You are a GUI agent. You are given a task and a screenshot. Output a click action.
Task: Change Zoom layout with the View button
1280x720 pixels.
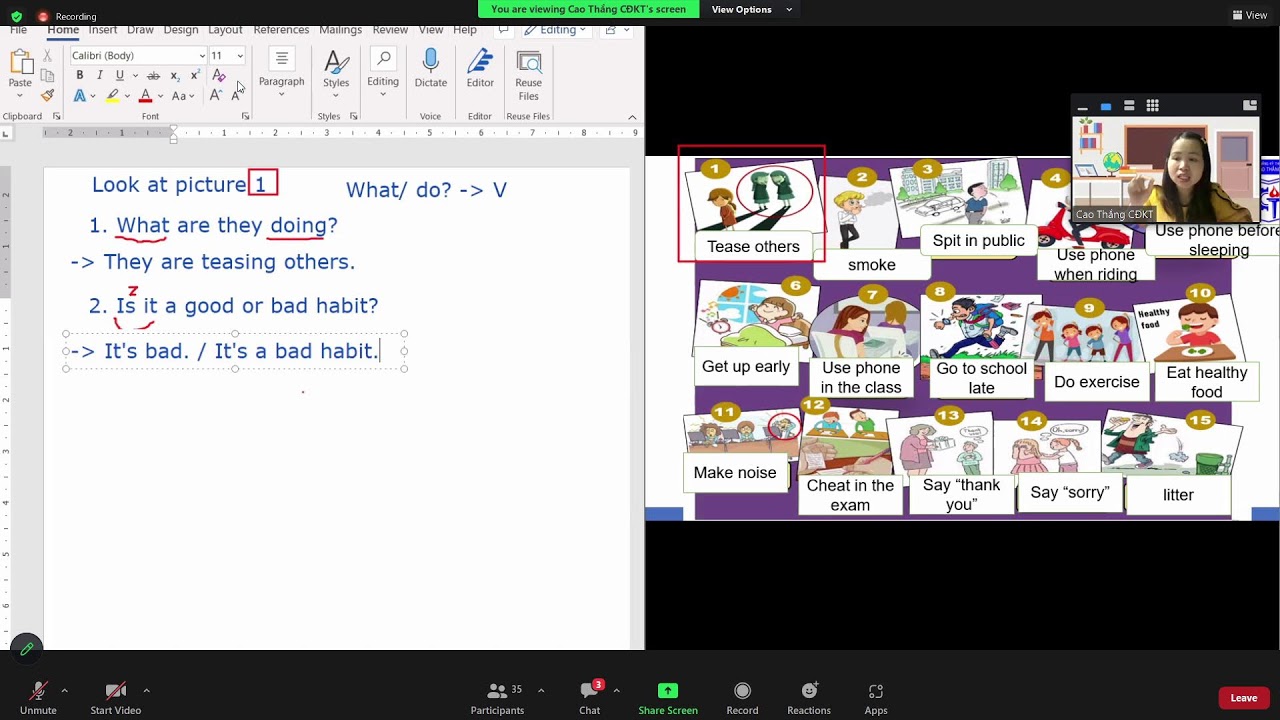tap(1250, 15)
